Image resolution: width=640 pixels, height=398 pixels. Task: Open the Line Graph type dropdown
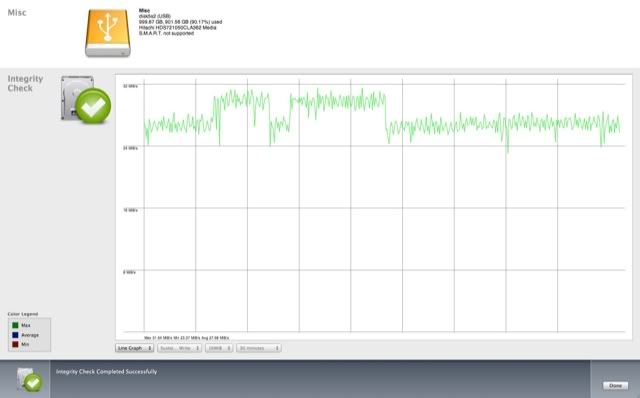click(x=134, y=348)
